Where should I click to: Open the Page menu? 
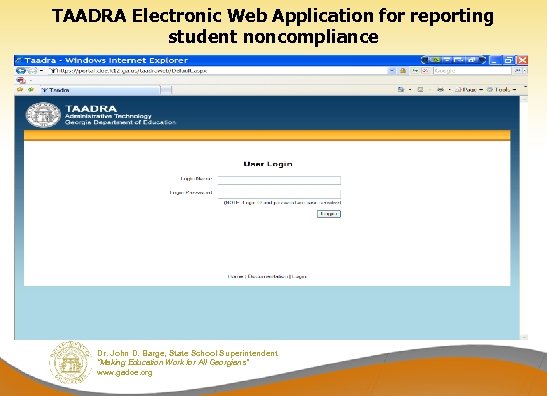click(469, 90)
